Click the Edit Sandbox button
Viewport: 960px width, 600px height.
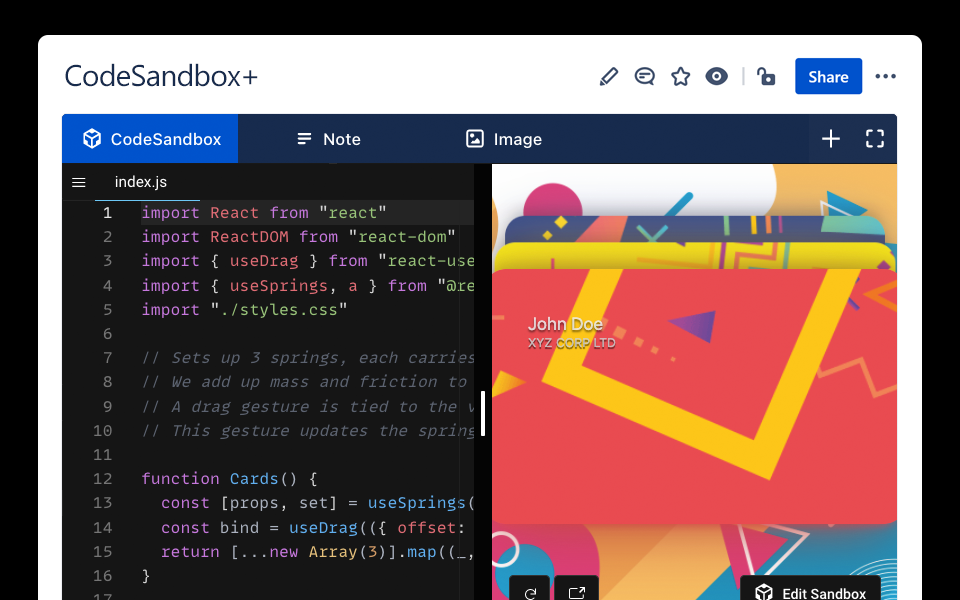[811, 591]
